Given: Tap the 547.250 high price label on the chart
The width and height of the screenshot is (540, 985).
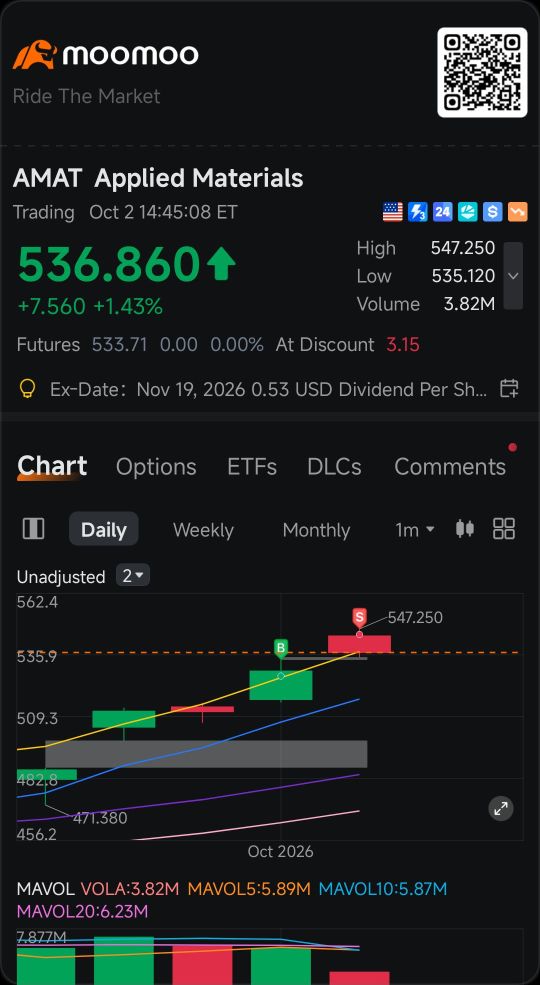Looking at the screenshot, I should click(415, 618).
